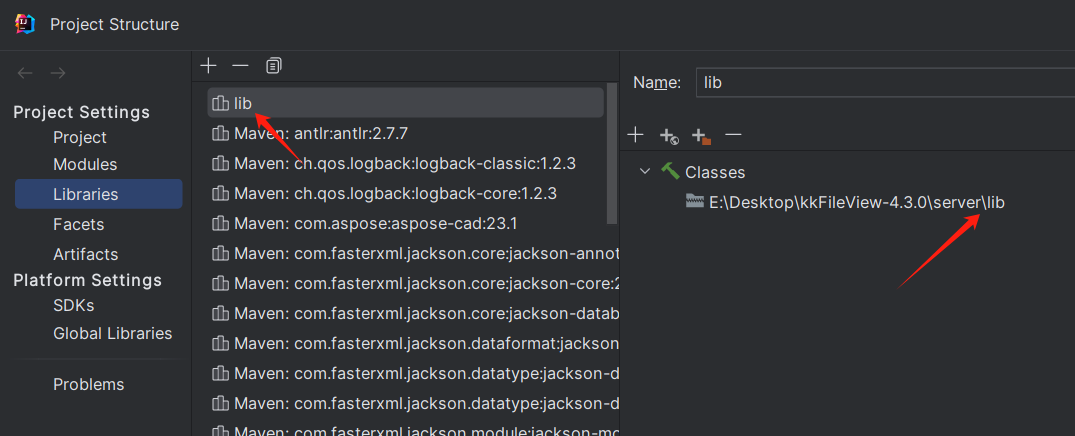1075x436 pixels.
Task: Select the jackson.dataformat library row
Action: click(x=413, y=343)
